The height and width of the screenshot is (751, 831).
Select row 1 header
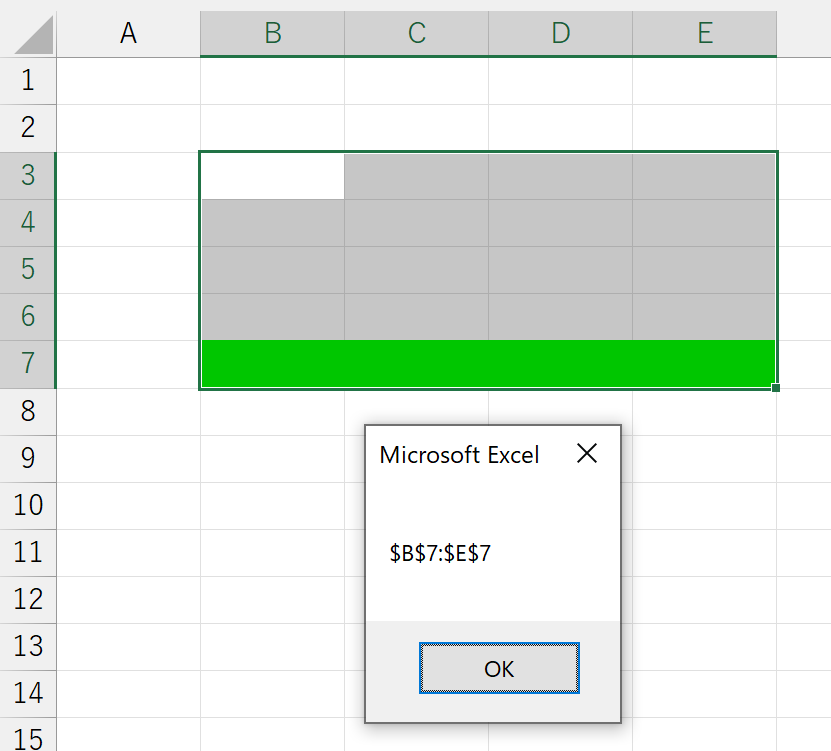tap(28, 81)
